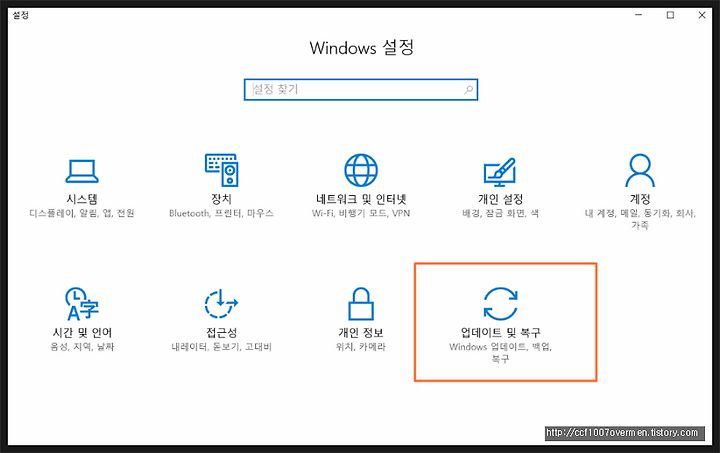Open the 개인 설정 paintbrush icon

pos(500,171)
